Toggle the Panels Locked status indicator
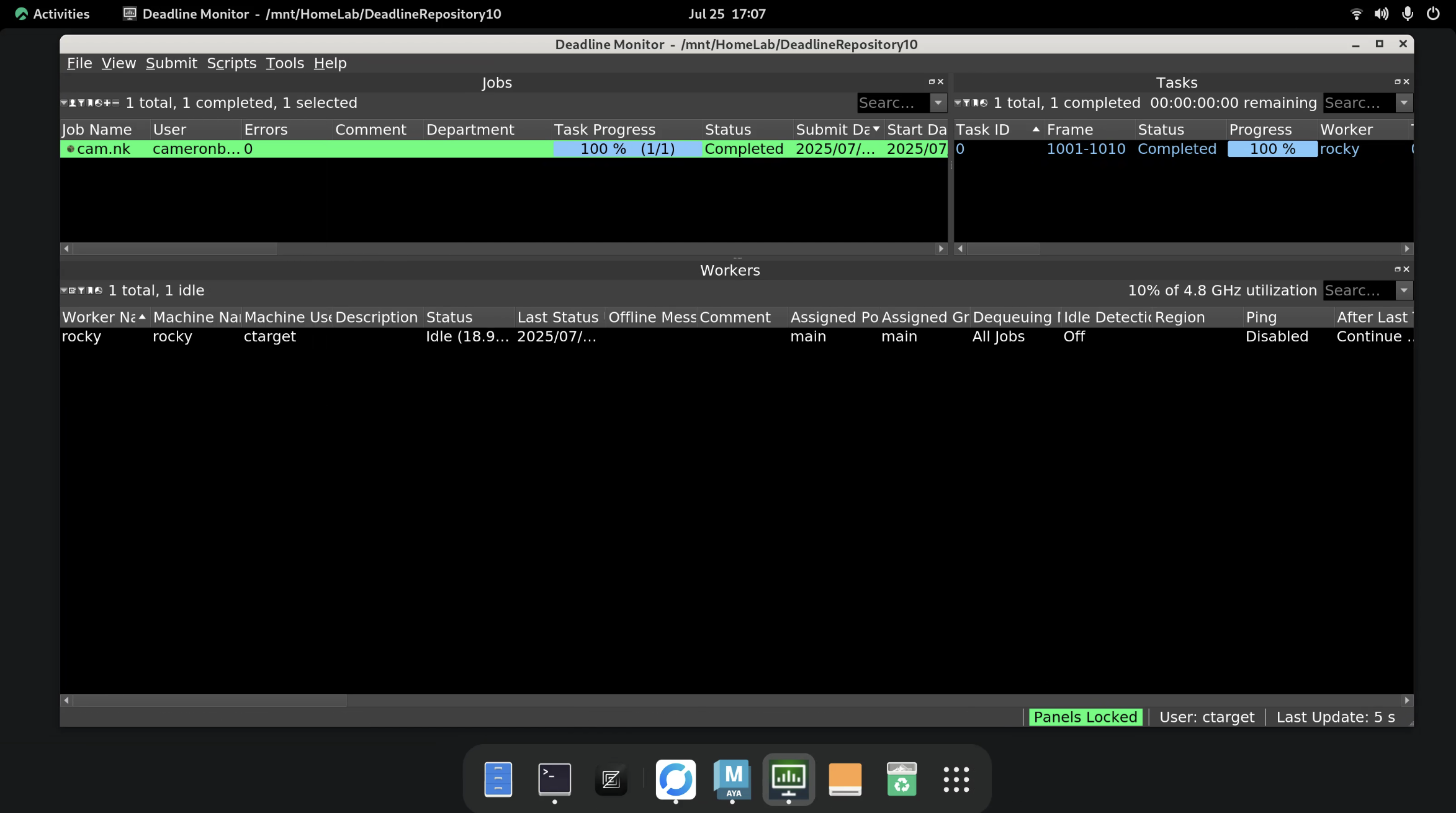Screen dimensions: 1456x813 (x=1085, y=717)
